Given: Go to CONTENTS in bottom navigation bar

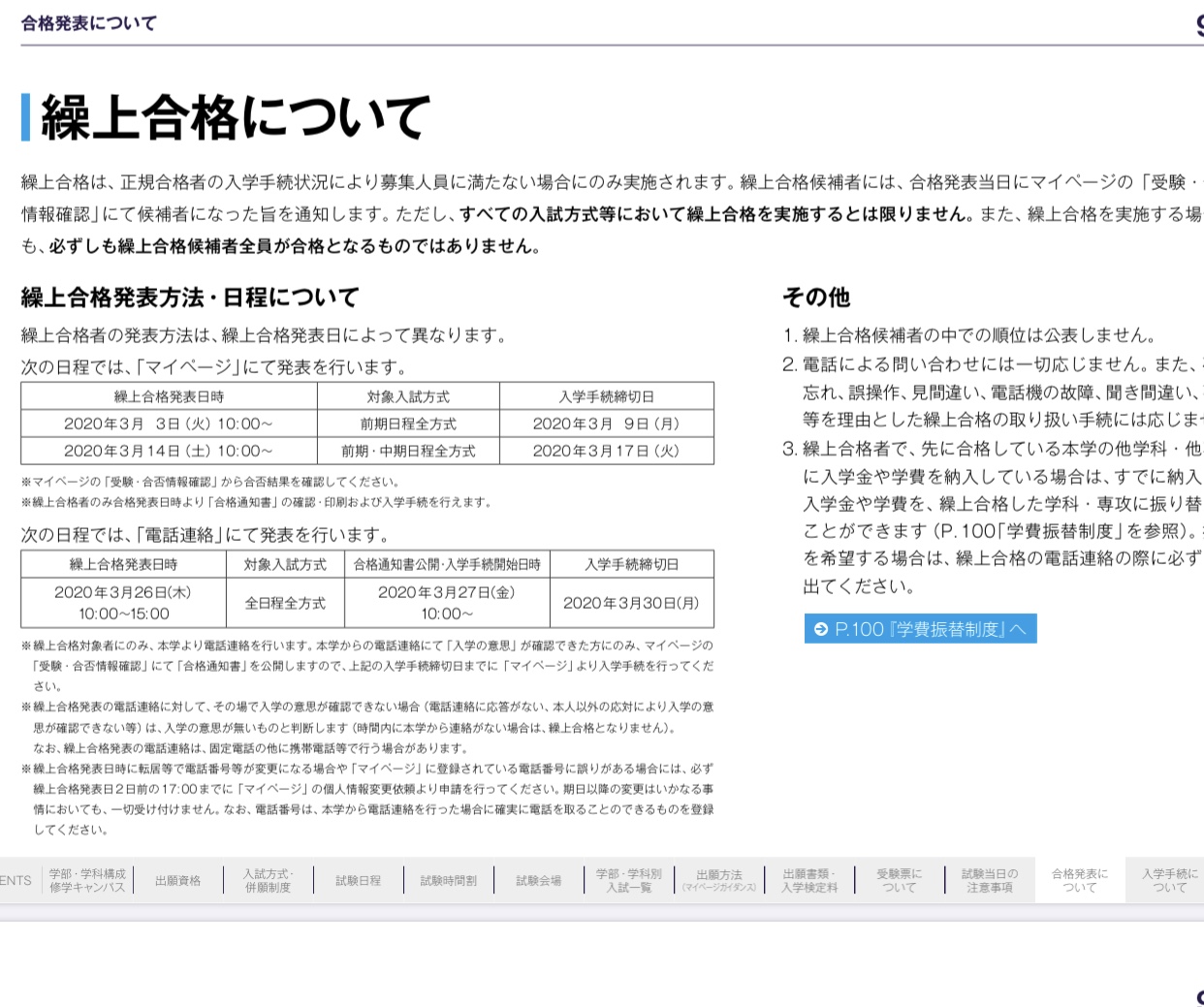Looking at the screenshot, I should 16,880.
